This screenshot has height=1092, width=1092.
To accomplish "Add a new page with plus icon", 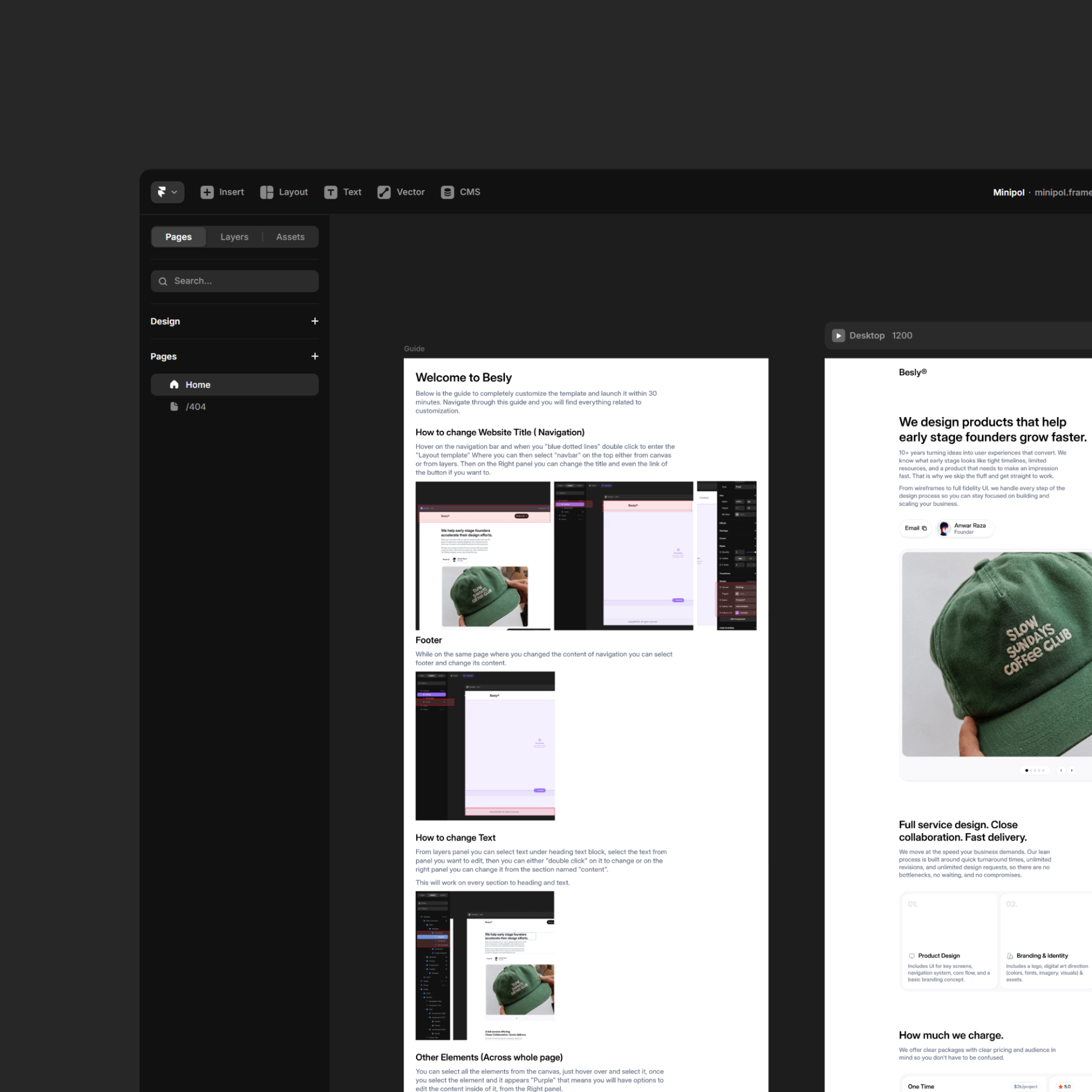I will [315, 356].
